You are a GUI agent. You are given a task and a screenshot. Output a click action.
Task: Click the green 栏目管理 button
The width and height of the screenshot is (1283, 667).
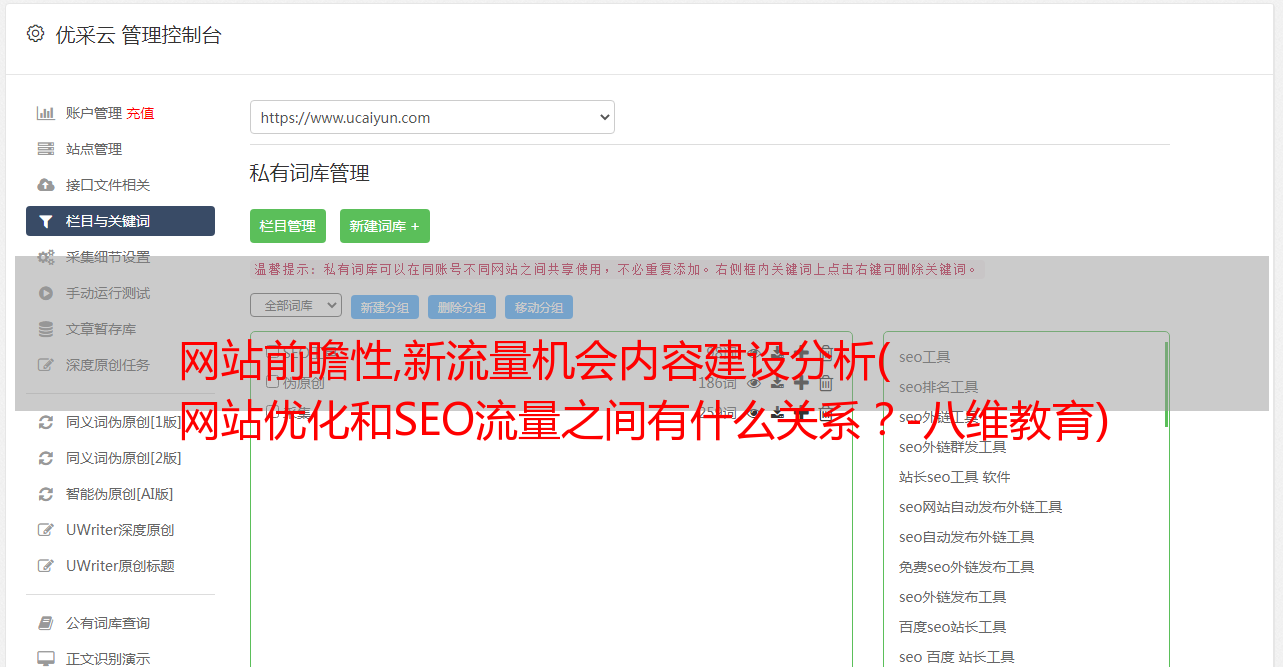click(x=288, y=226)
